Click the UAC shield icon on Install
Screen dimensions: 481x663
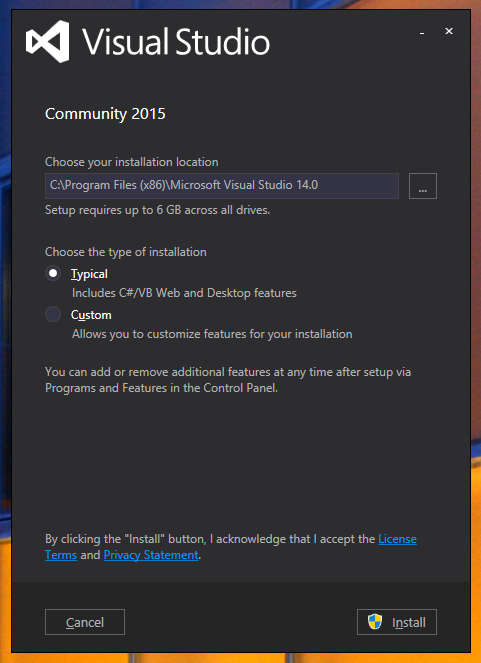(x=375, y=622)
